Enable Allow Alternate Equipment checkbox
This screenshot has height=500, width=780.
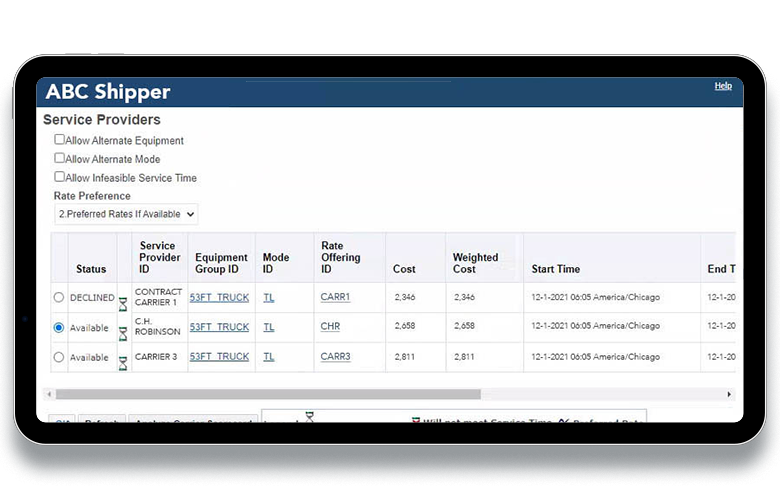click(x=60, y=140)
